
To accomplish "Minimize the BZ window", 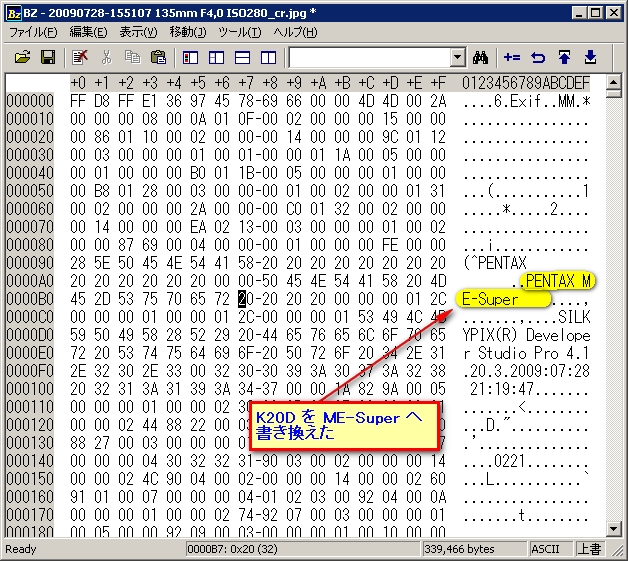I will [578, 13].
